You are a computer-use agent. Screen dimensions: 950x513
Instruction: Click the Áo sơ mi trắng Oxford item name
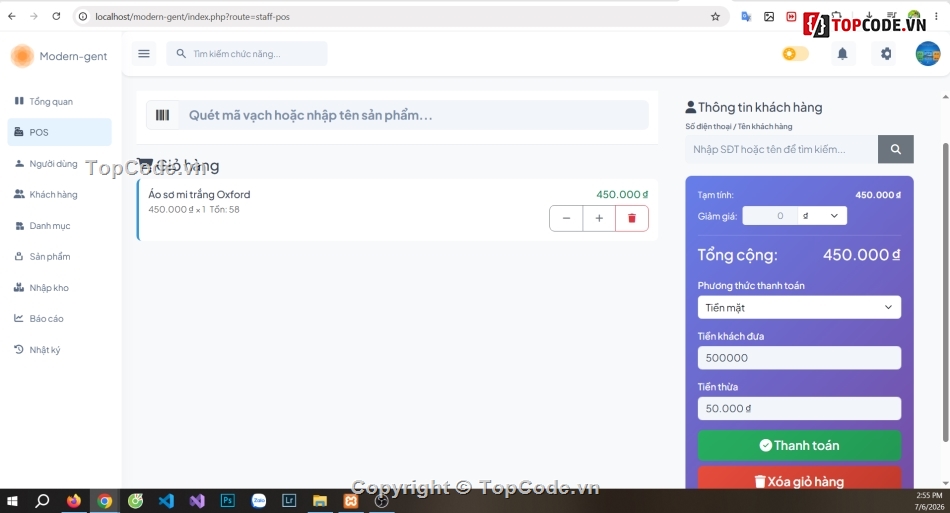[x=199, y=194]
